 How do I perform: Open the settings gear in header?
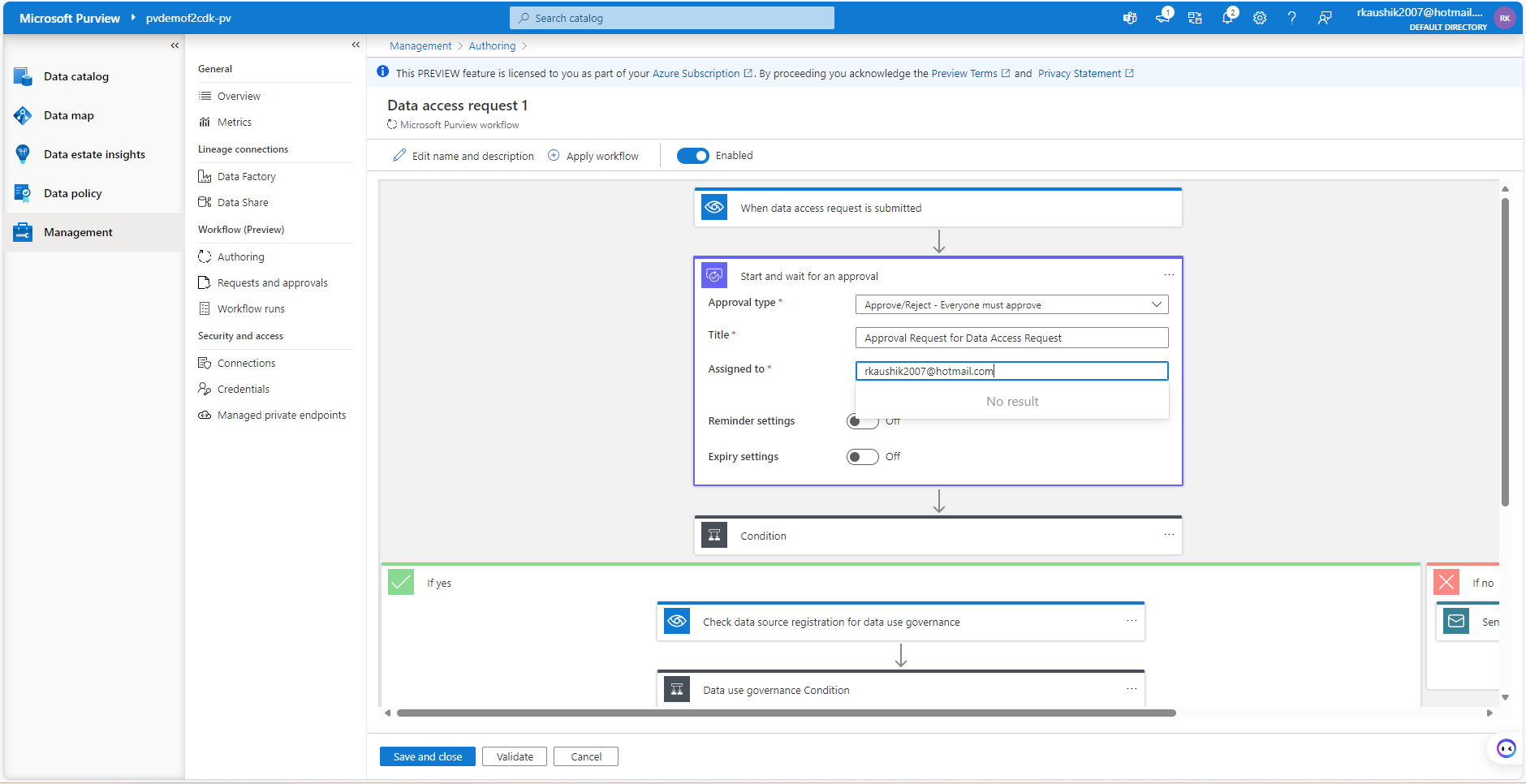click(1260, 18)
